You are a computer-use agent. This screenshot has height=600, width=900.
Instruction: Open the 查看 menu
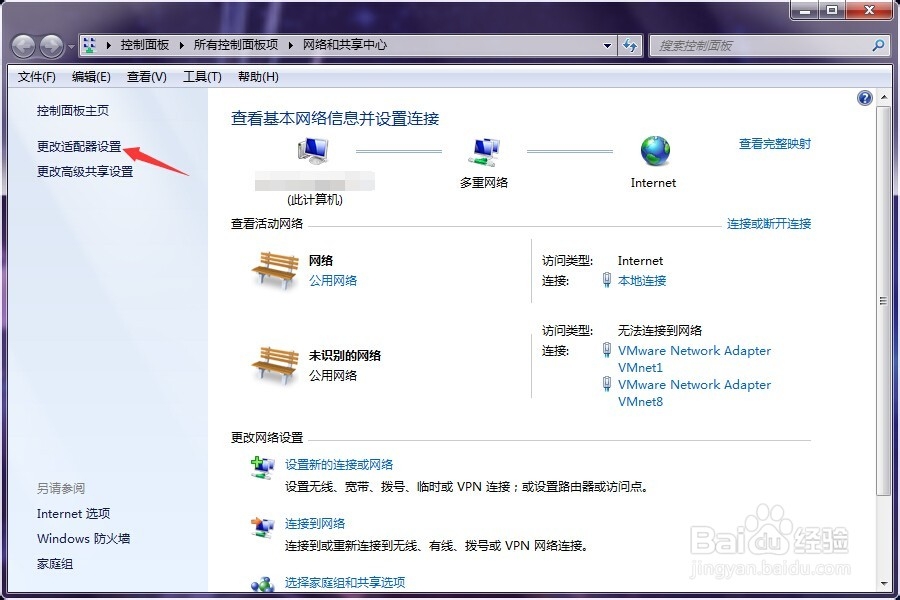click(143, 76)
